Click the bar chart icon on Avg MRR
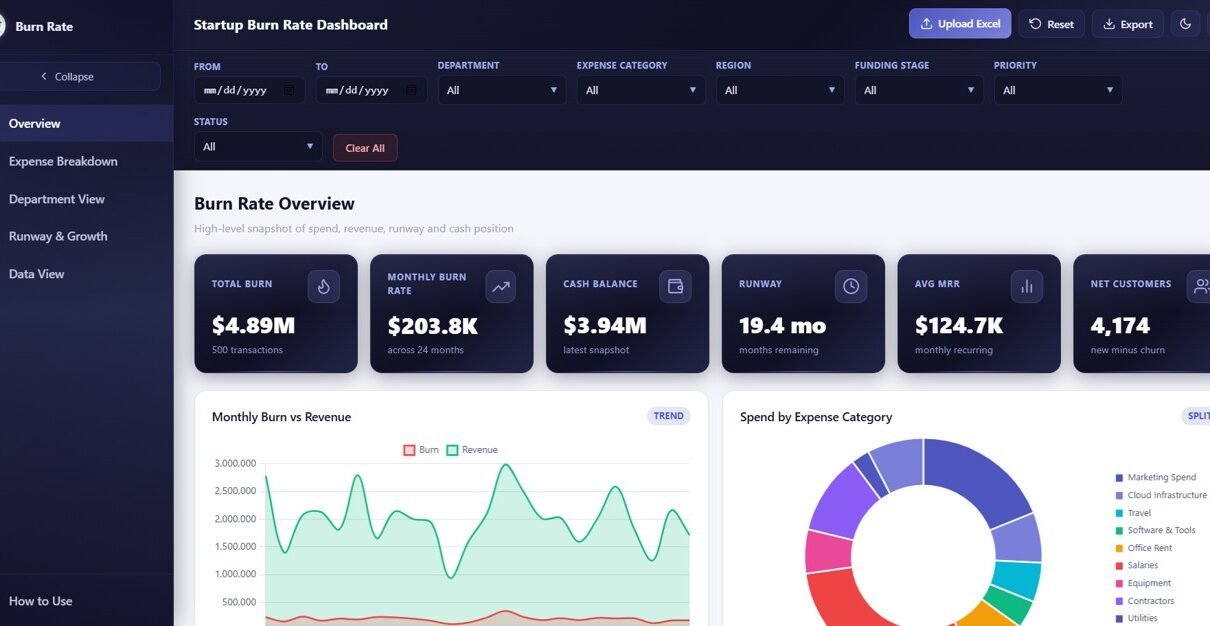This screenshot has height=626, width=1210. (x=1026, y=287)
